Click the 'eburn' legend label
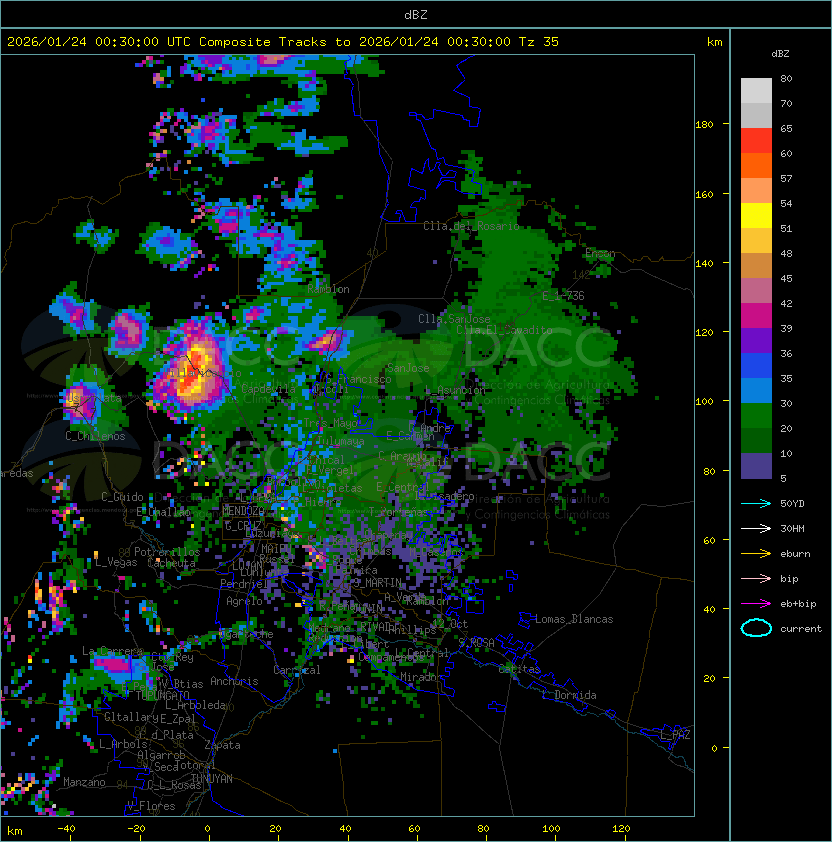 tap(795, 554)
